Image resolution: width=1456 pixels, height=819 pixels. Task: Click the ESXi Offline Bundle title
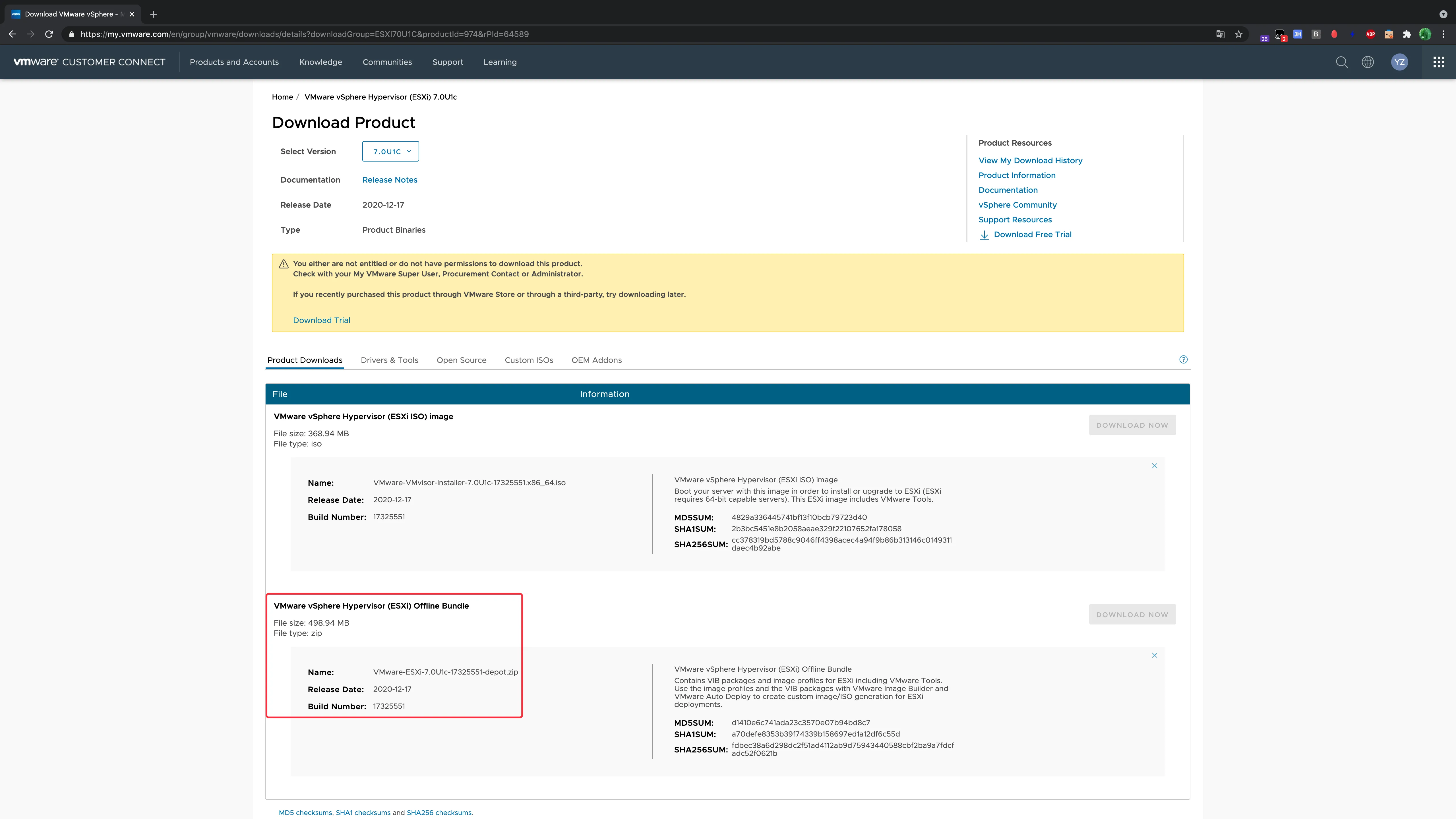(371, 606)
